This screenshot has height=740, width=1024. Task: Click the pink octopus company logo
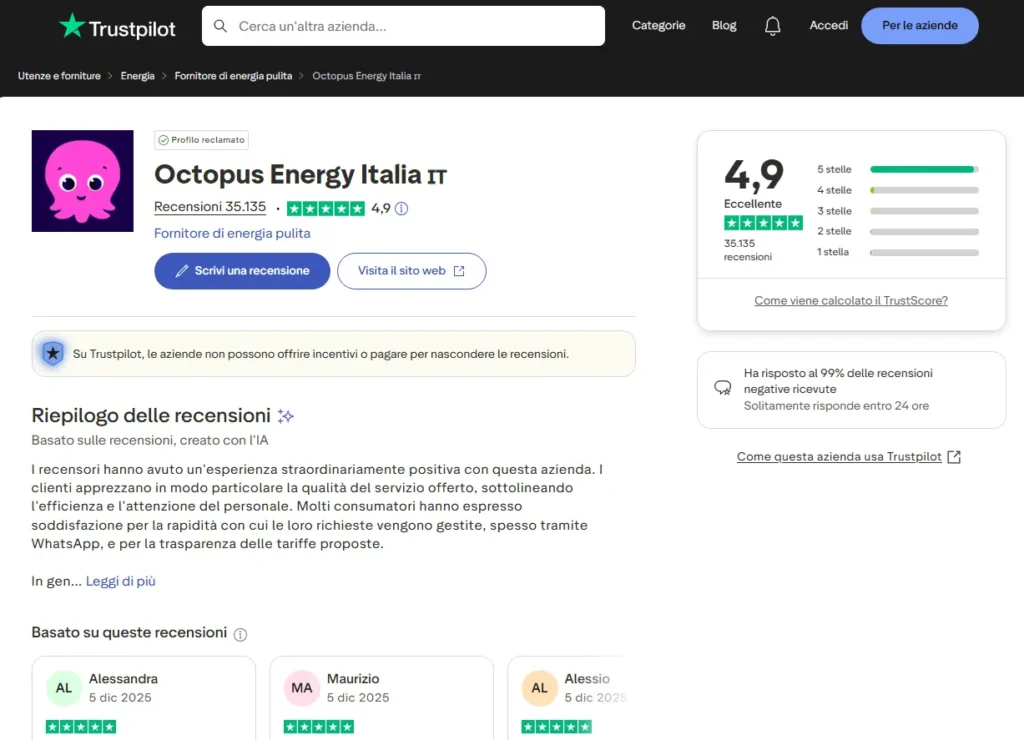coord(83,181)
